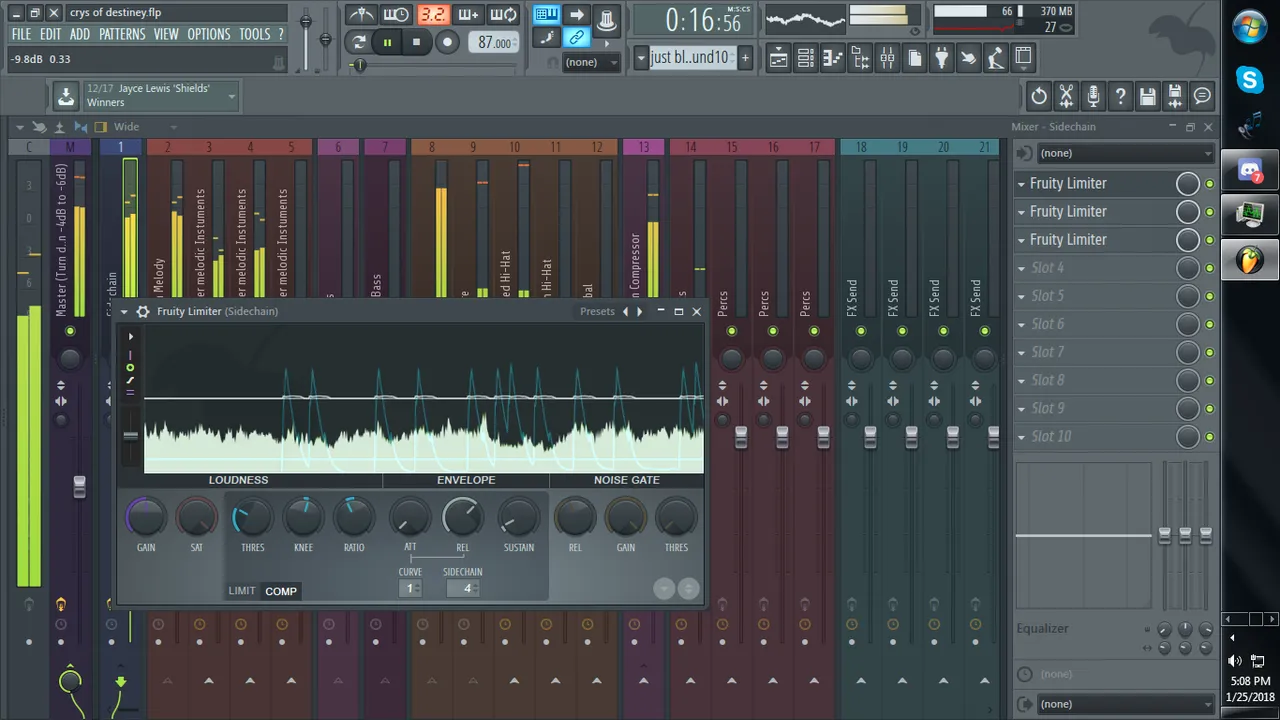Open help question mark icon
This screenshot has width=1280, height=720.
(1121, 97)
